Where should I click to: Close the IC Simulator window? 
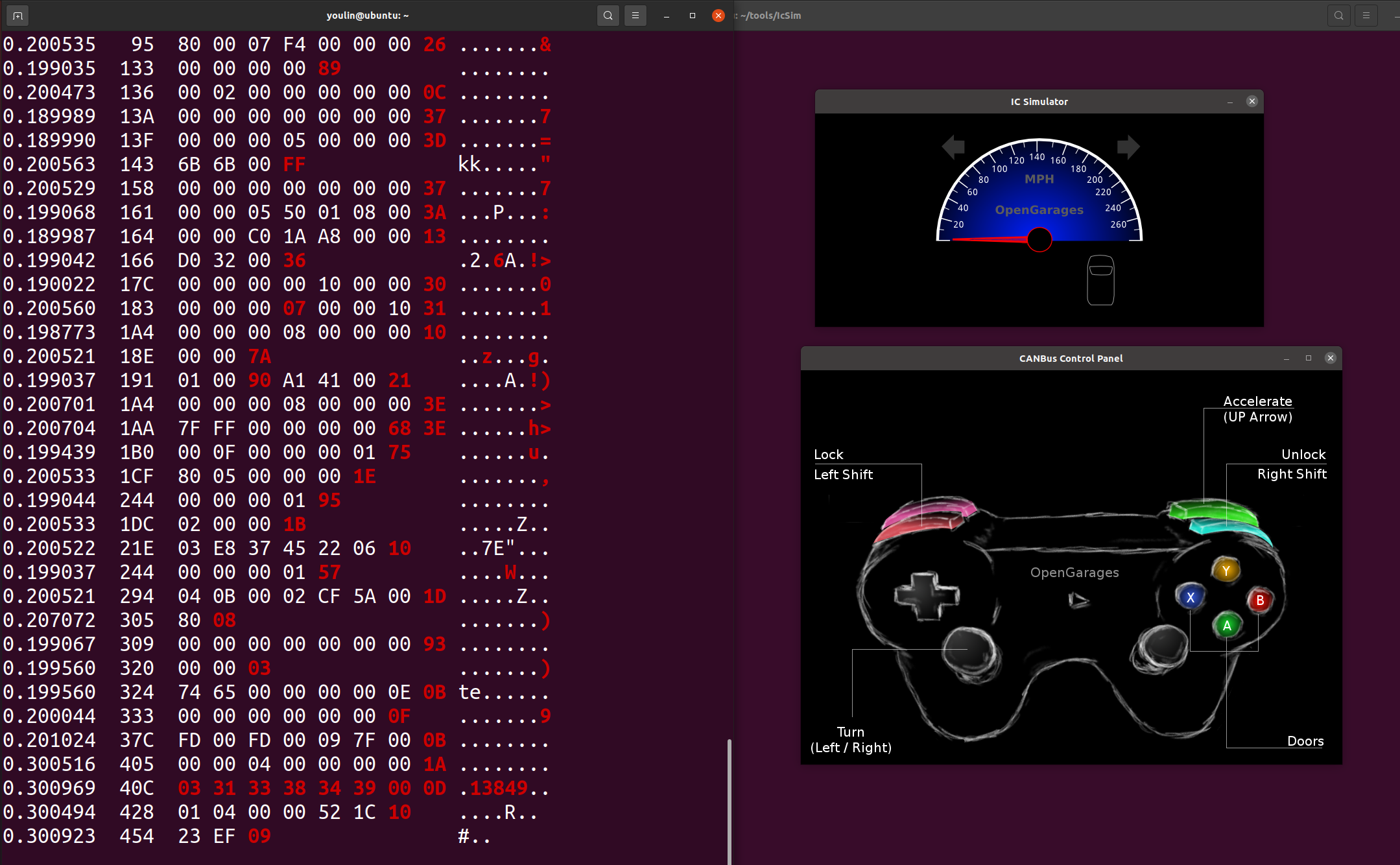[x=1252, y=101]
